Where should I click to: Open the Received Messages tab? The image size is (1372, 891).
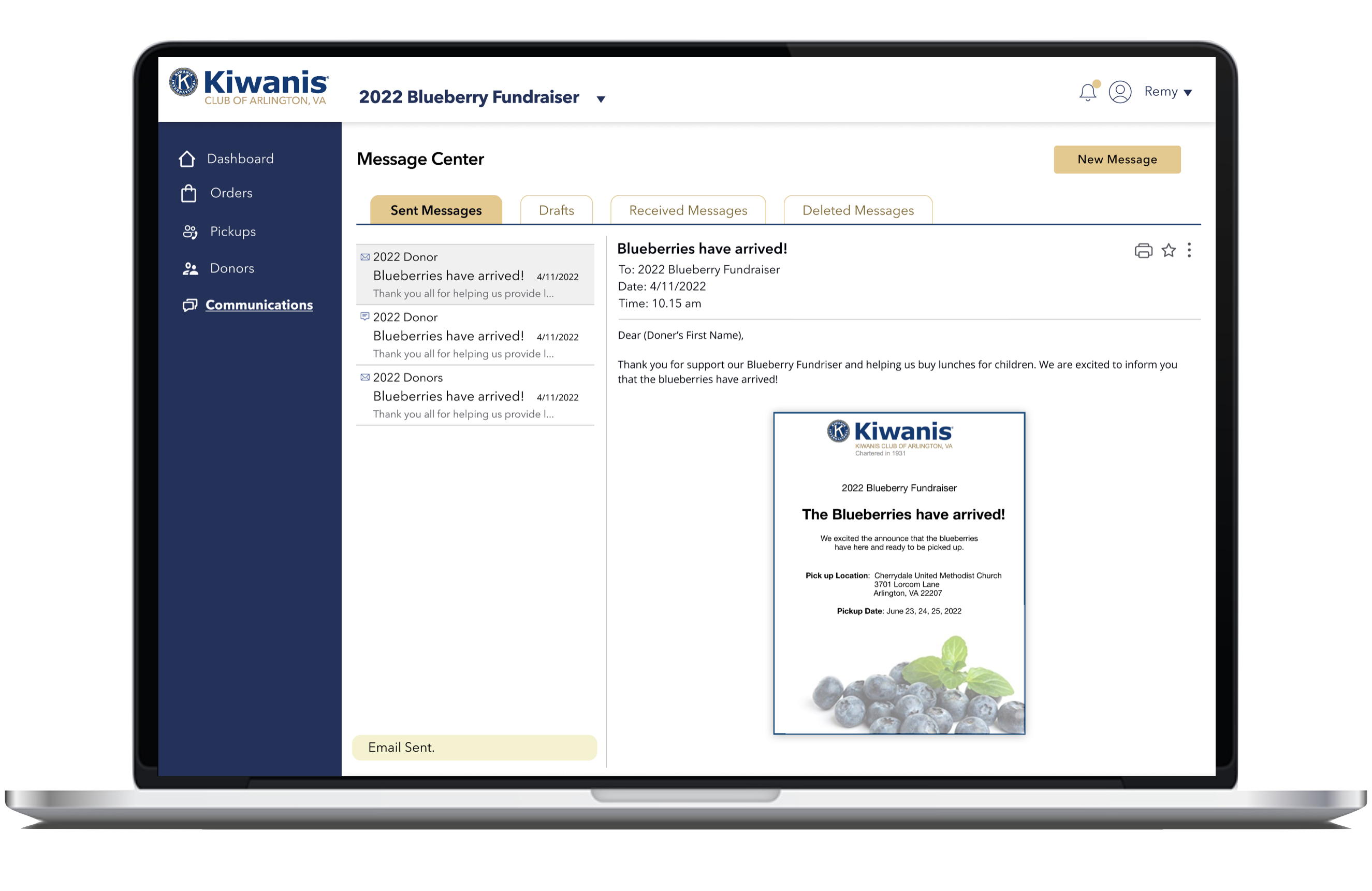[688, 210]
